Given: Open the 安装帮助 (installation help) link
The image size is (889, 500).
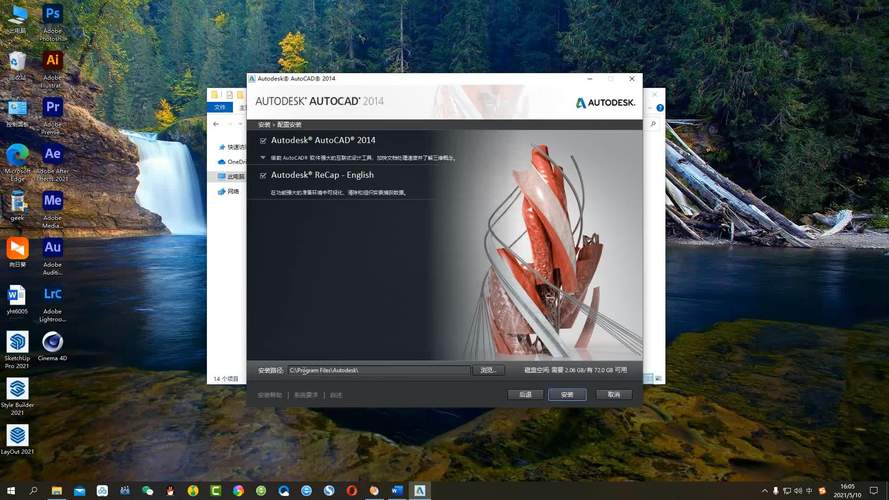Looking at the screenshot, I should [x=271, y=395].
